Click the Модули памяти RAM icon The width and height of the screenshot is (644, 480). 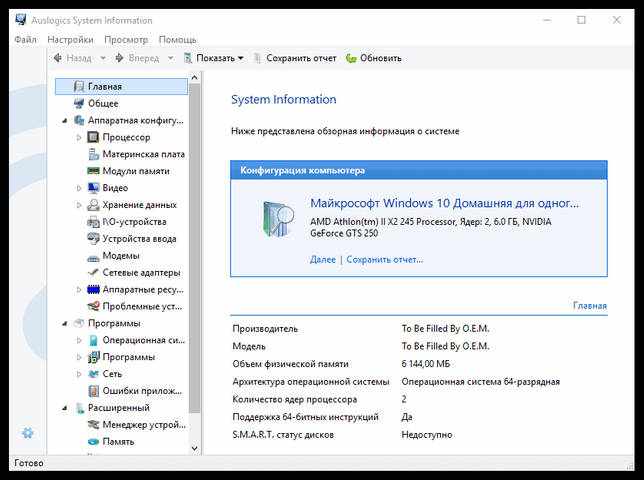tap(93, 171)
